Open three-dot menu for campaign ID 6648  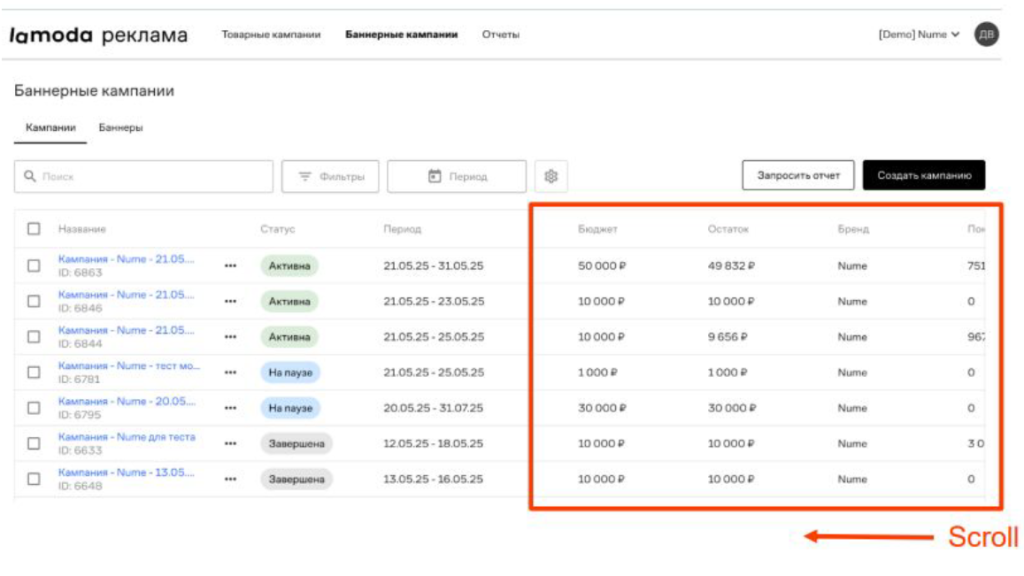coord(231,479)
